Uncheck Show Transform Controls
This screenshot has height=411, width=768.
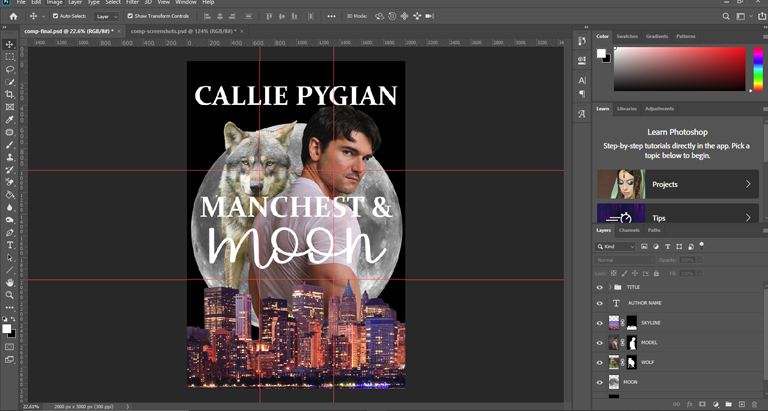[x=131, y=16]
